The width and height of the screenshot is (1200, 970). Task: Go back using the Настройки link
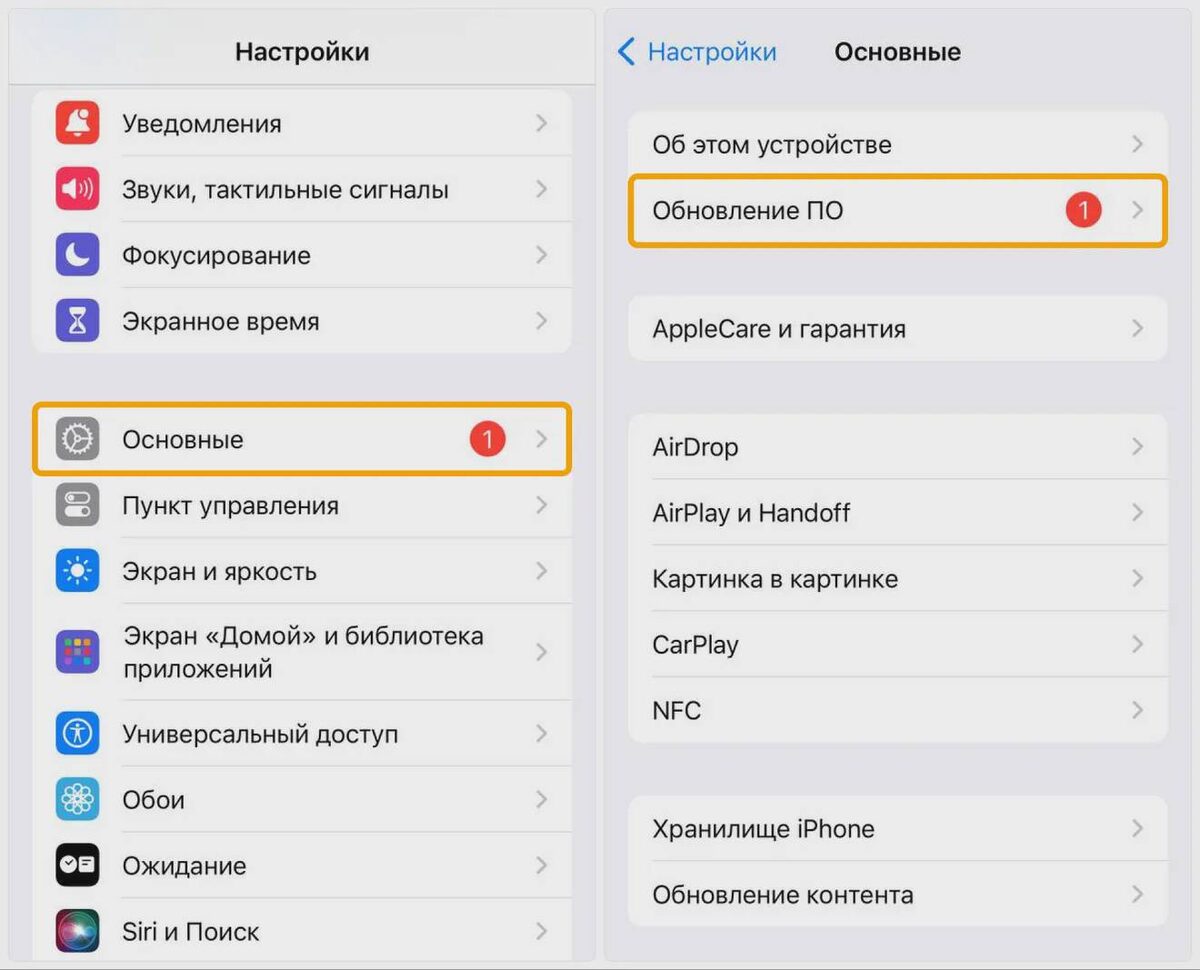[697, 52]
